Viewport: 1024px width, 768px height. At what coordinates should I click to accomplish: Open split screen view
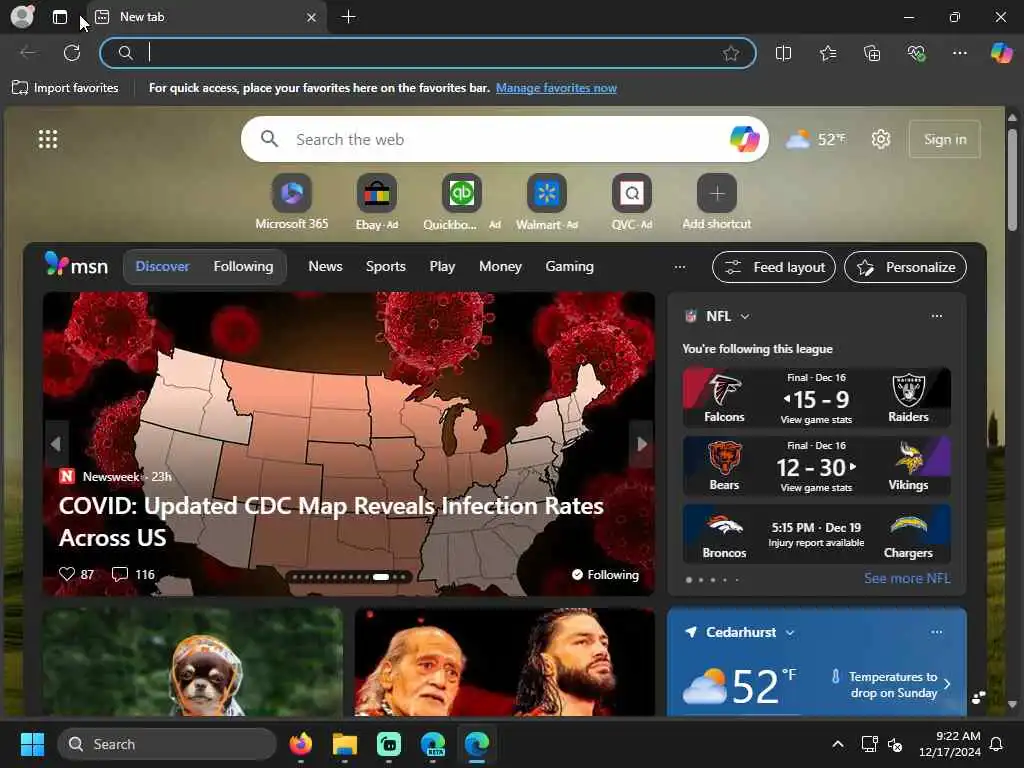[x=783, y=53]
